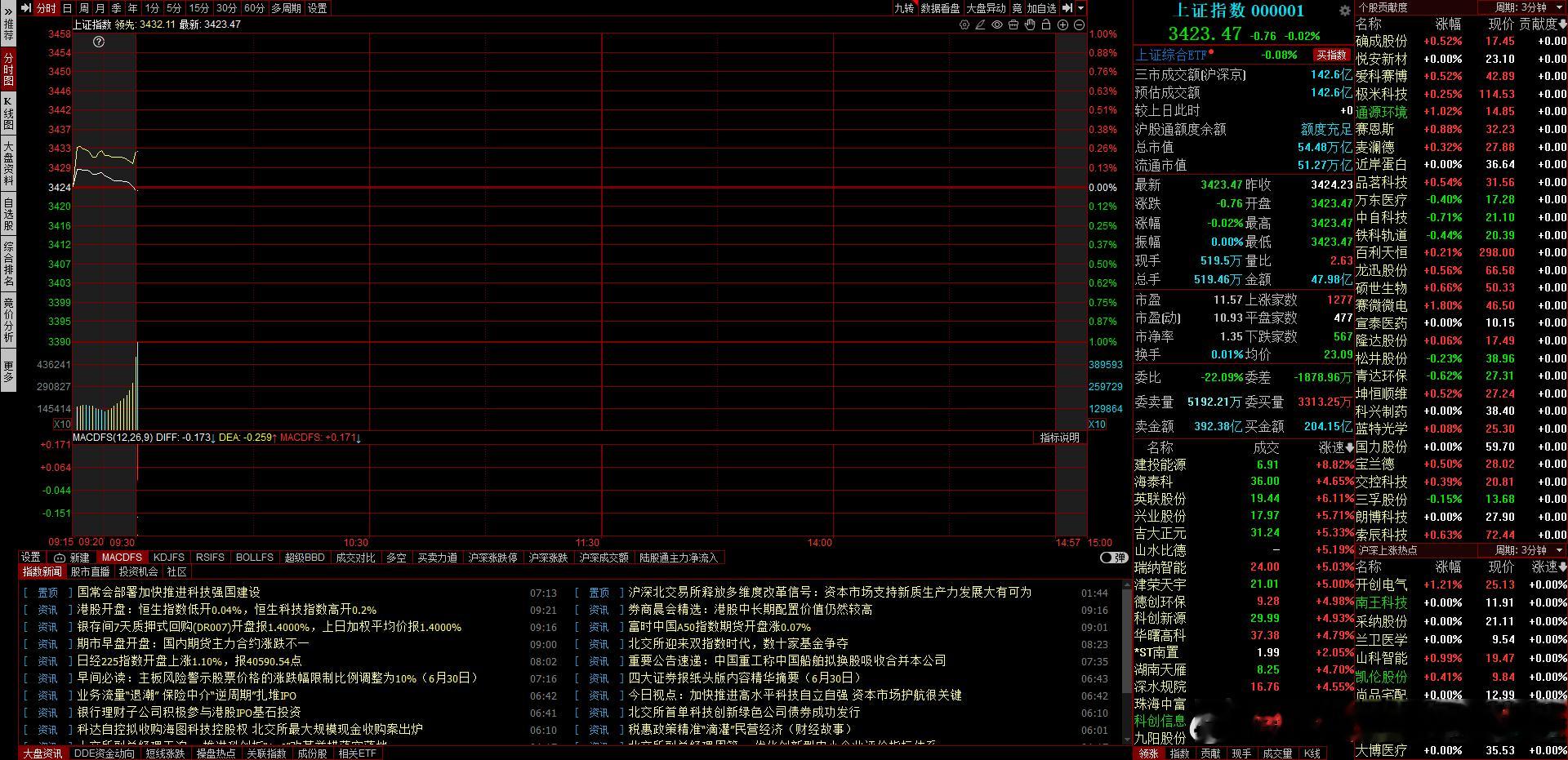The image size is (1568, 760).
Task: Select the K线图 sidebar tab
Action: click(x=8, y=113)
